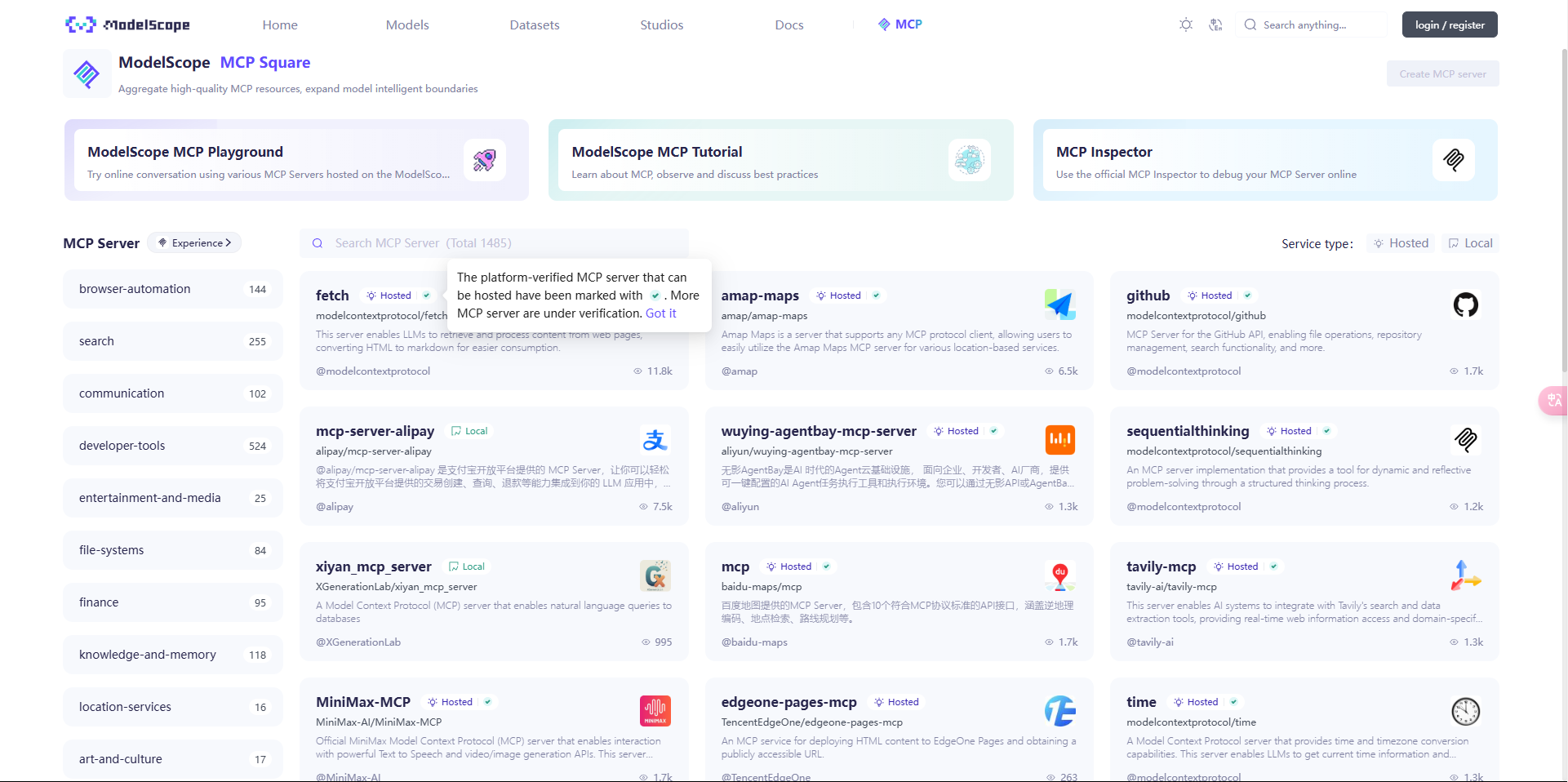1568x782 pixels.
Task: Select the file-systems category
Action: [173, 550]
